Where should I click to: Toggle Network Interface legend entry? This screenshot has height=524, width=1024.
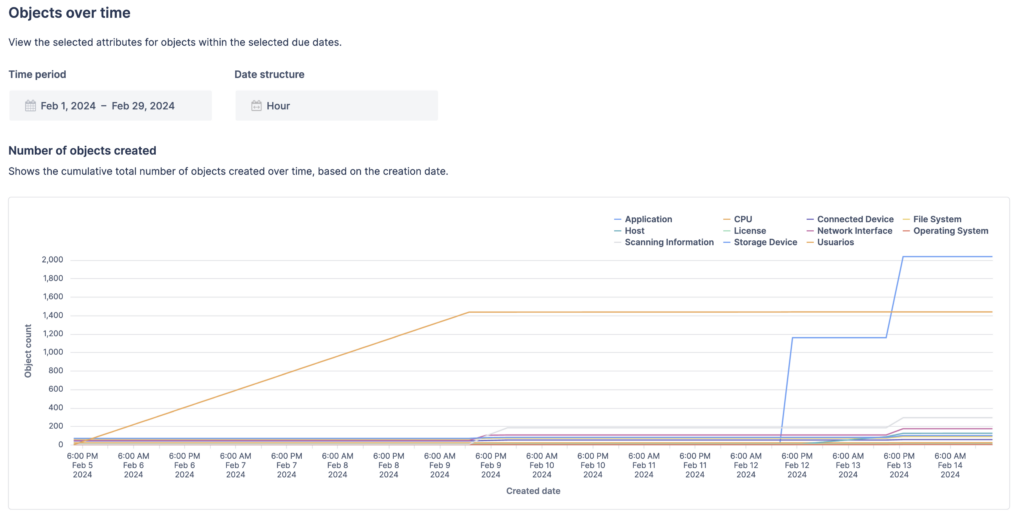click(x=854, y=231)
